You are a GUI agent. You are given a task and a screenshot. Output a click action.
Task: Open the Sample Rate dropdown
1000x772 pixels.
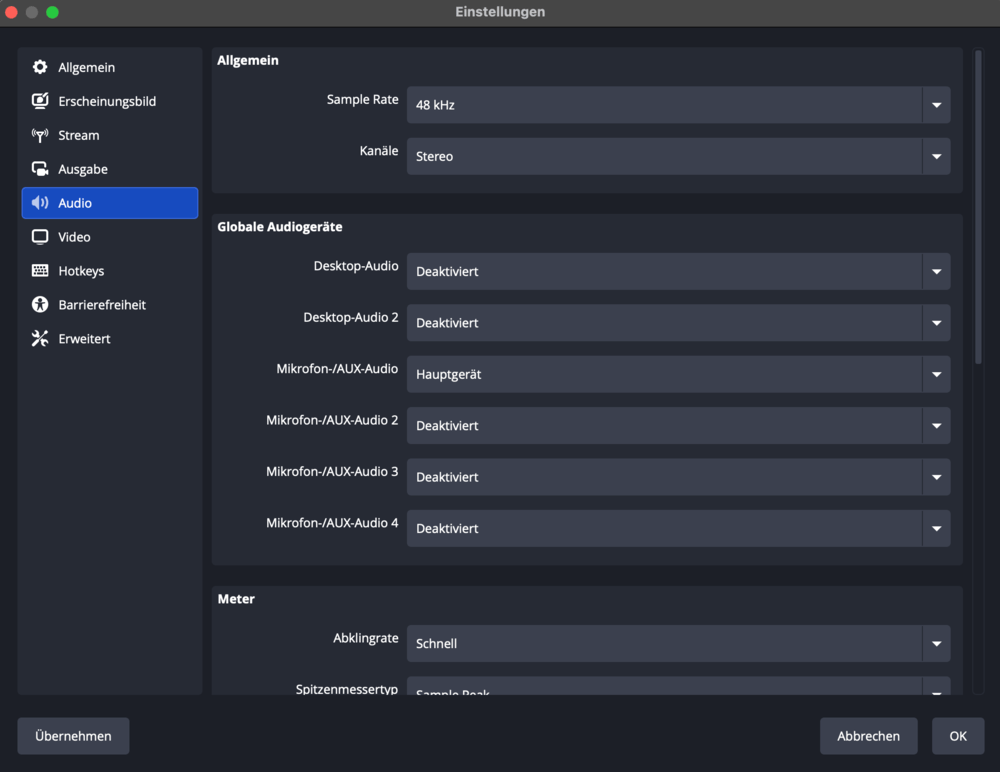click(677, 105)
